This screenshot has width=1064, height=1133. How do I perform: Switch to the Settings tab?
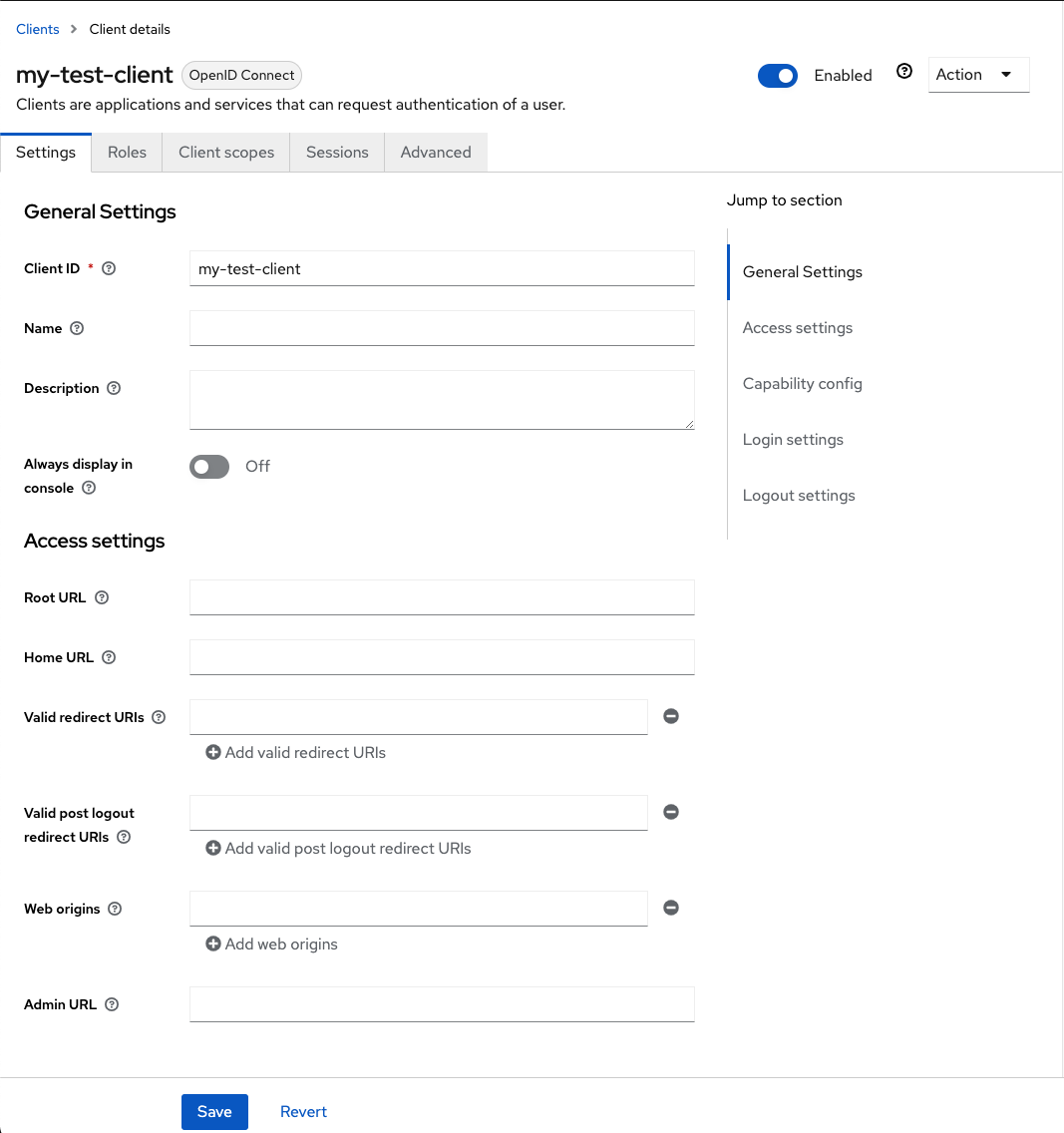[x=46, y=153]
